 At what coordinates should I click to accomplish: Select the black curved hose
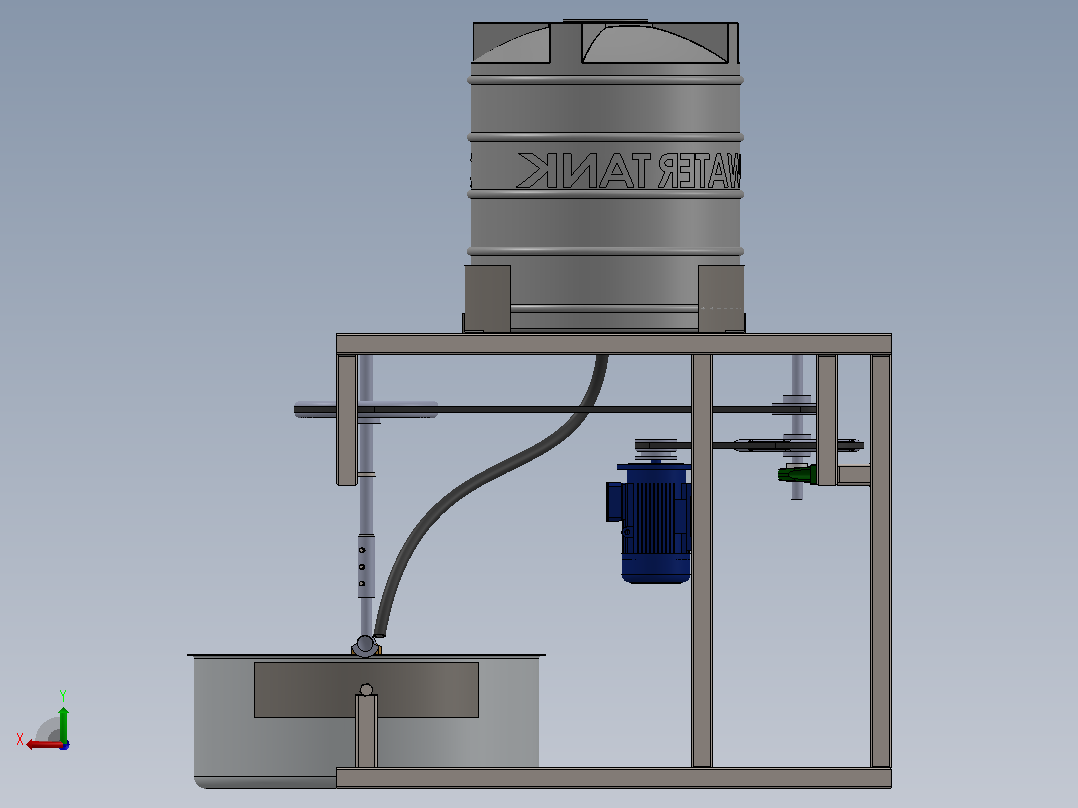tap(492, 495)
